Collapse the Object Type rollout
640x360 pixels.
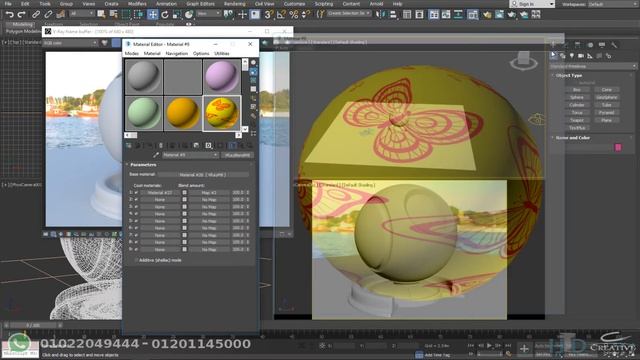tap(569, 76)
